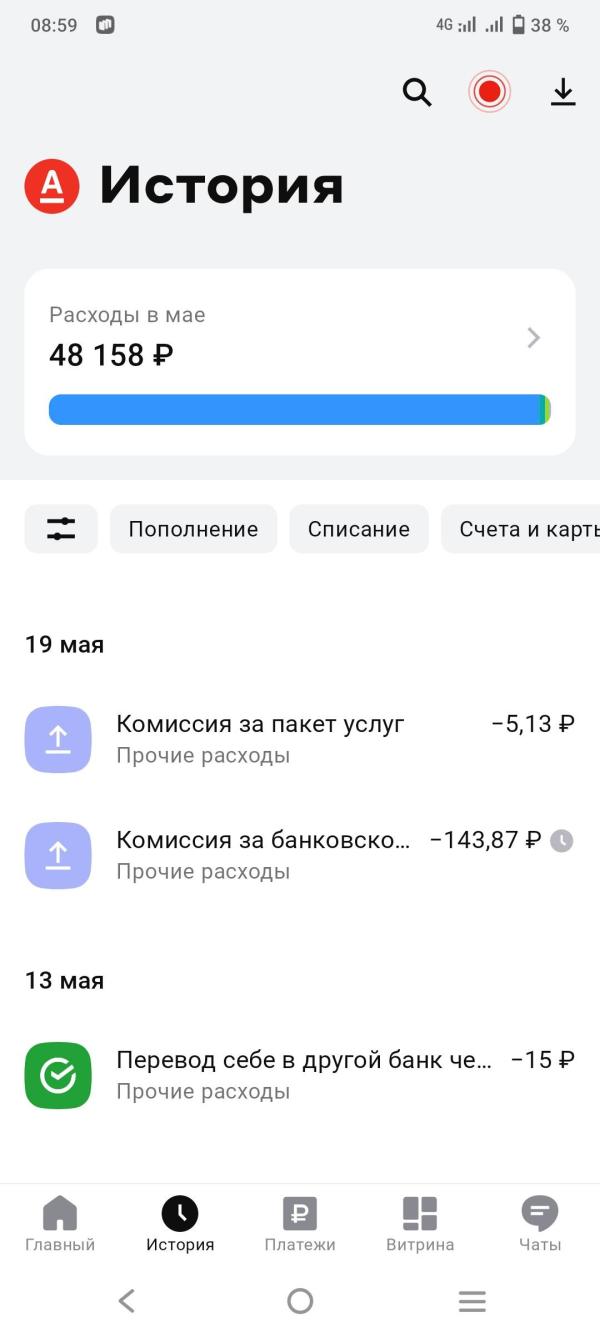The height and width of the screenshot is (1332, 600).
Task: Click the blue expenses progress bar
Action: click(x=300, y=410)
